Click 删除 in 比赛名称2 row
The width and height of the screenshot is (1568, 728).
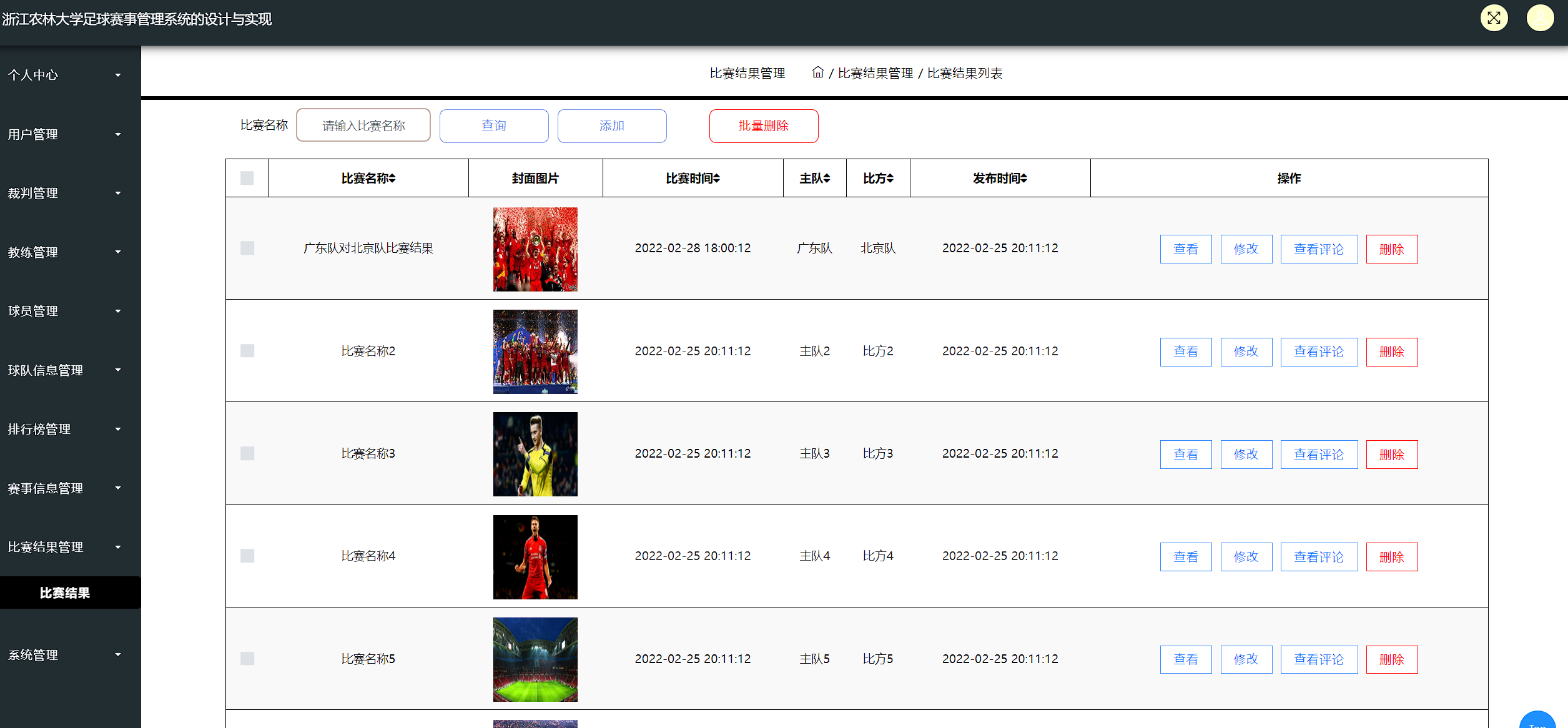pos(1392,352)
